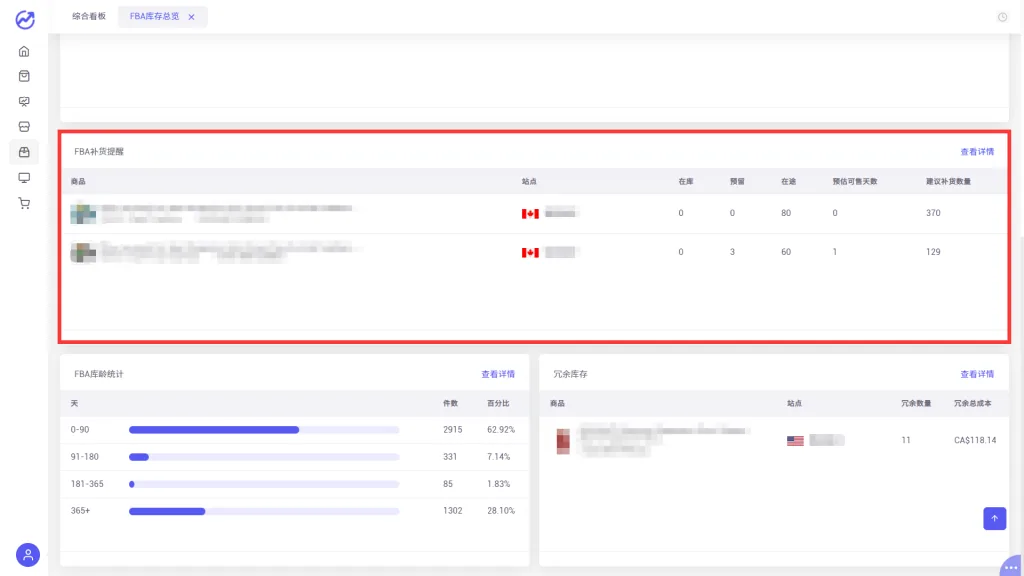This screenshot has height=576, width=1024.
Task: Click the clock history icon top right
Action: click(1002, 17)
